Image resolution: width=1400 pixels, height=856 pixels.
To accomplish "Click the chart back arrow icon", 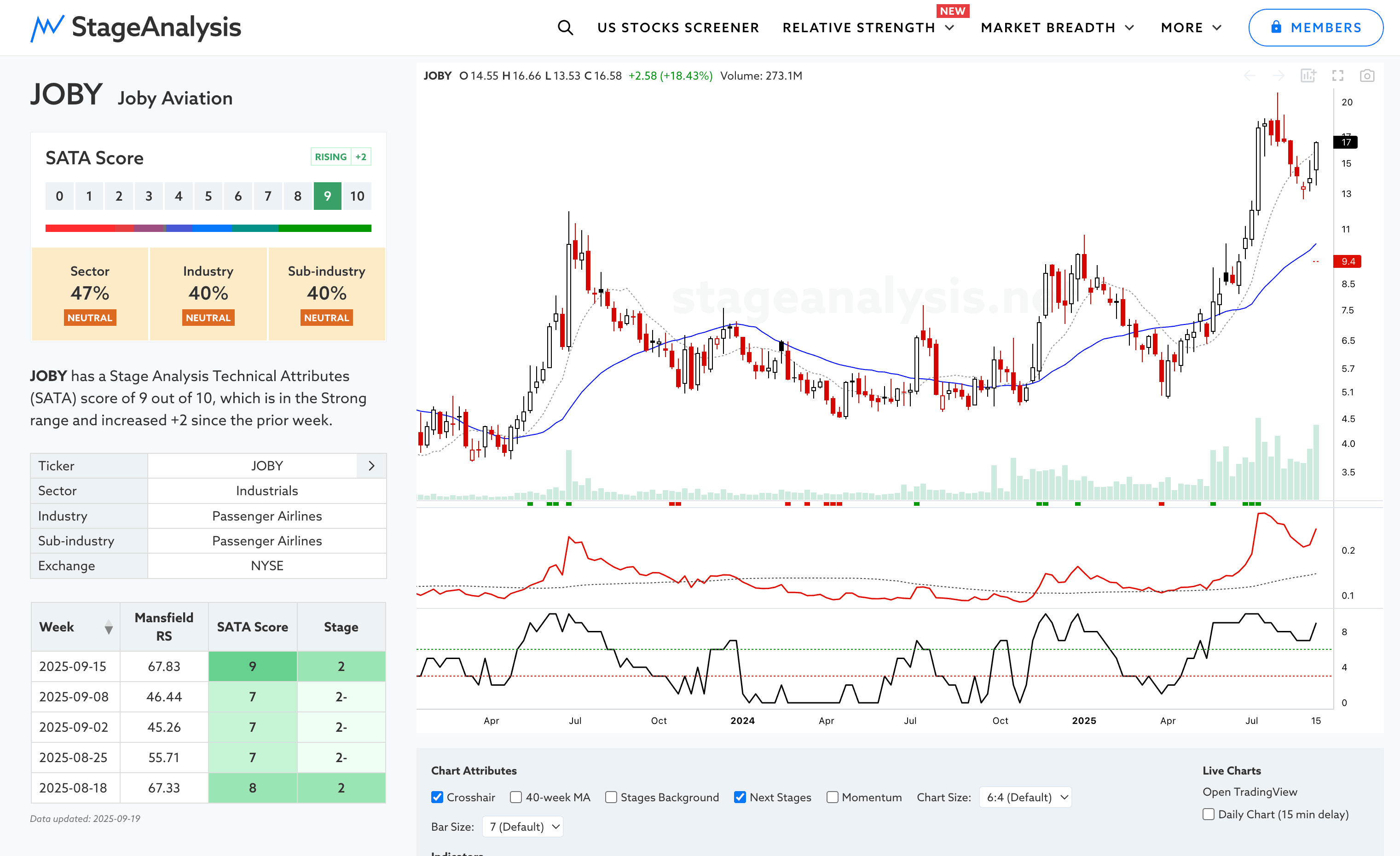I will [1250, 75].
